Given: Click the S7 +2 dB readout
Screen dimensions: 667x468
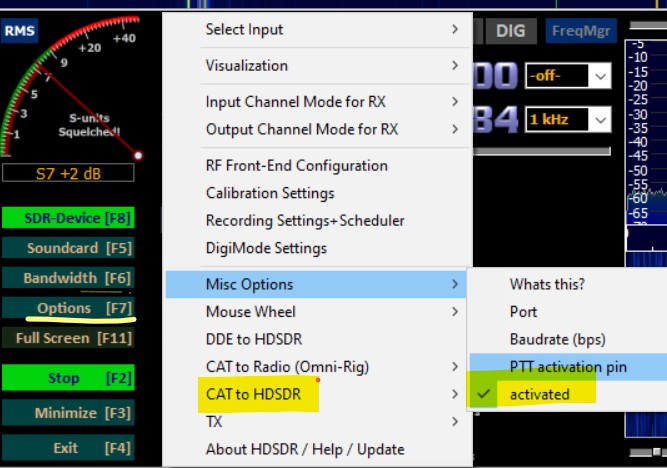Looking at the screenshot, I should (x=68, y=174).
